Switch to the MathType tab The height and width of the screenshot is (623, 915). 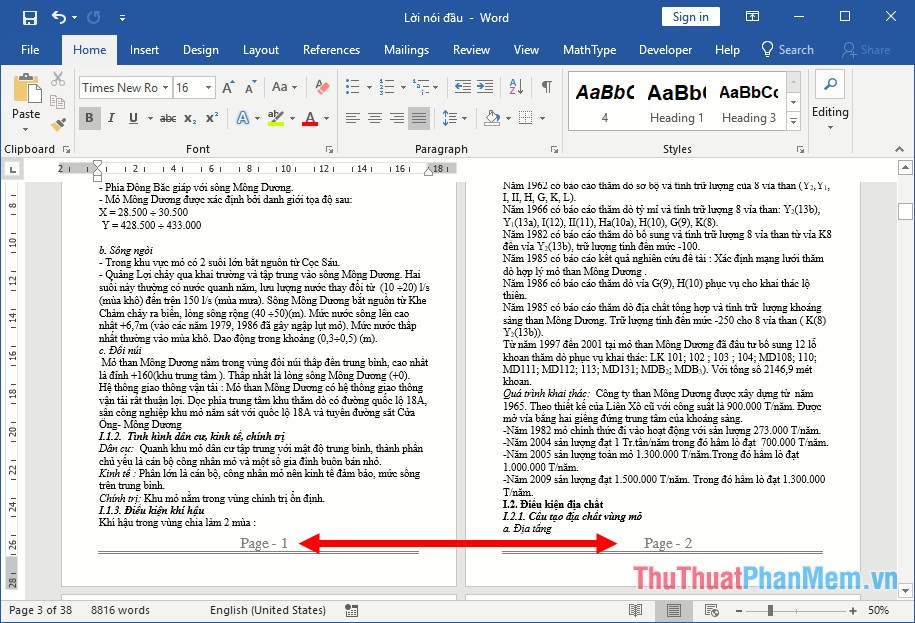(589, 49)
